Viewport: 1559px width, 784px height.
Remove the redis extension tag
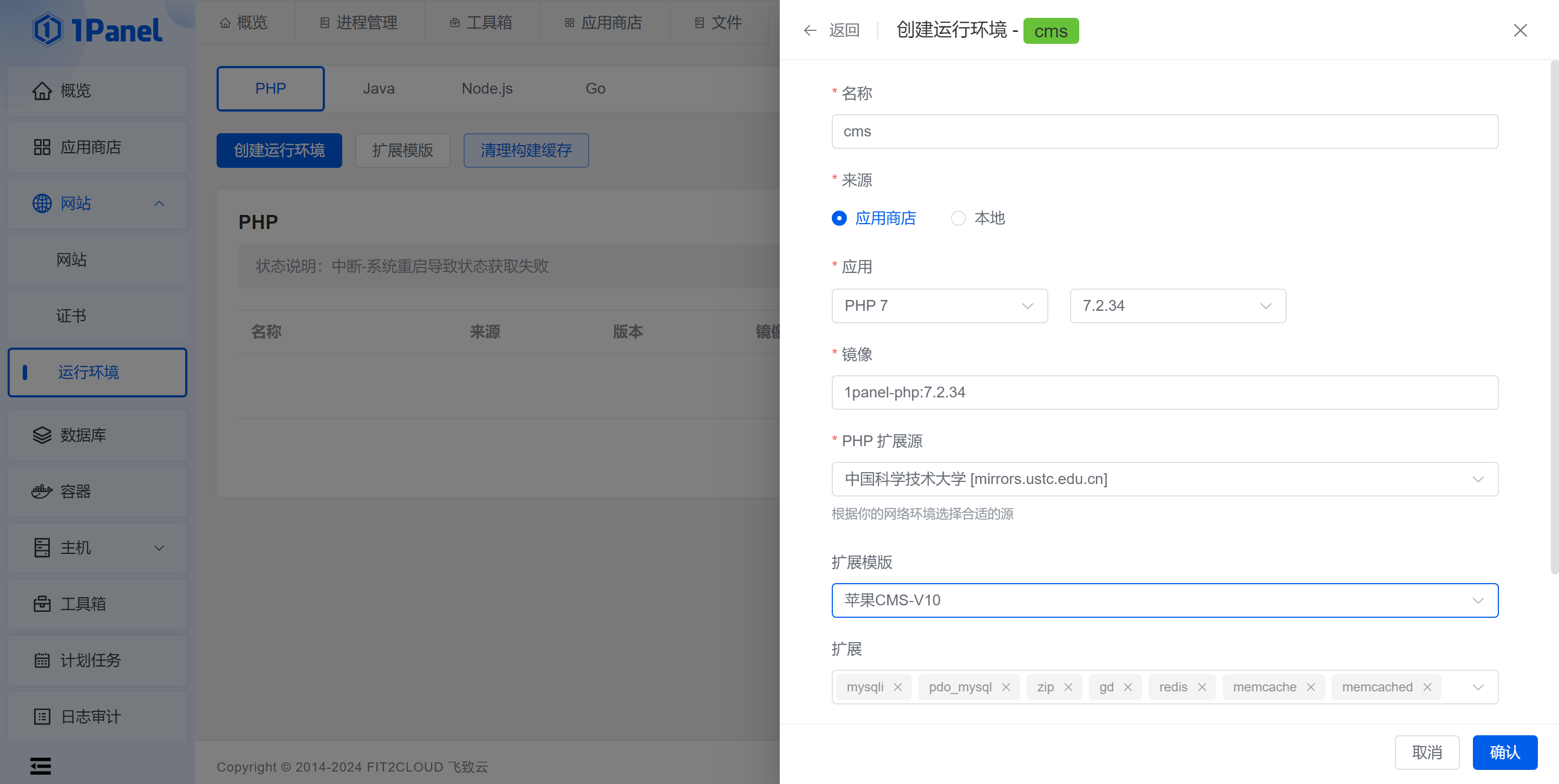(x=1202, y=687)
